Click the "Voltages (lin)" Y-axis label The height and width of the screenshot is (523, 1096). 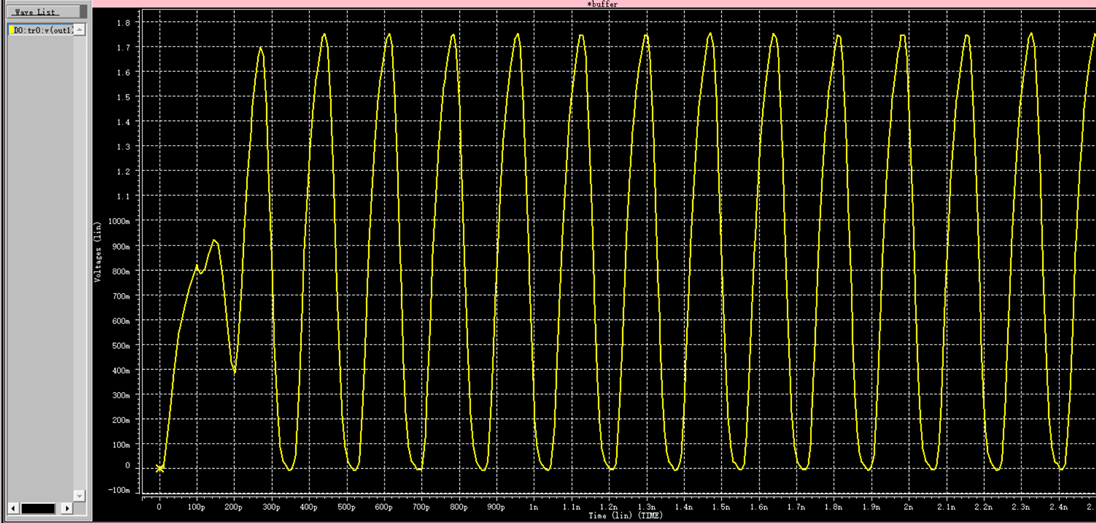(99, 252)
